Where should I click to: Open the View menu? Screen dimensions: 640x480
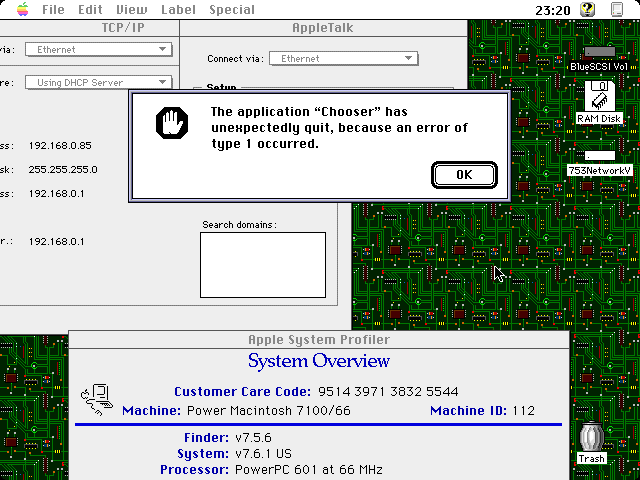click(x=131, y=10)
